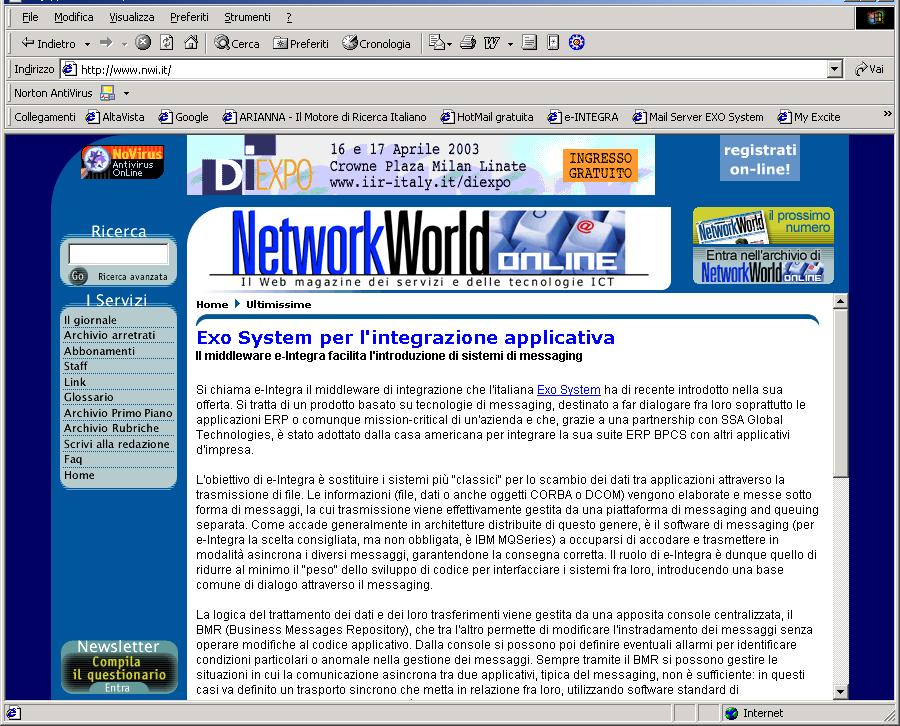
Task: Open the AltaVista link in Collegamenti
Action: click(x=115, y=117)
